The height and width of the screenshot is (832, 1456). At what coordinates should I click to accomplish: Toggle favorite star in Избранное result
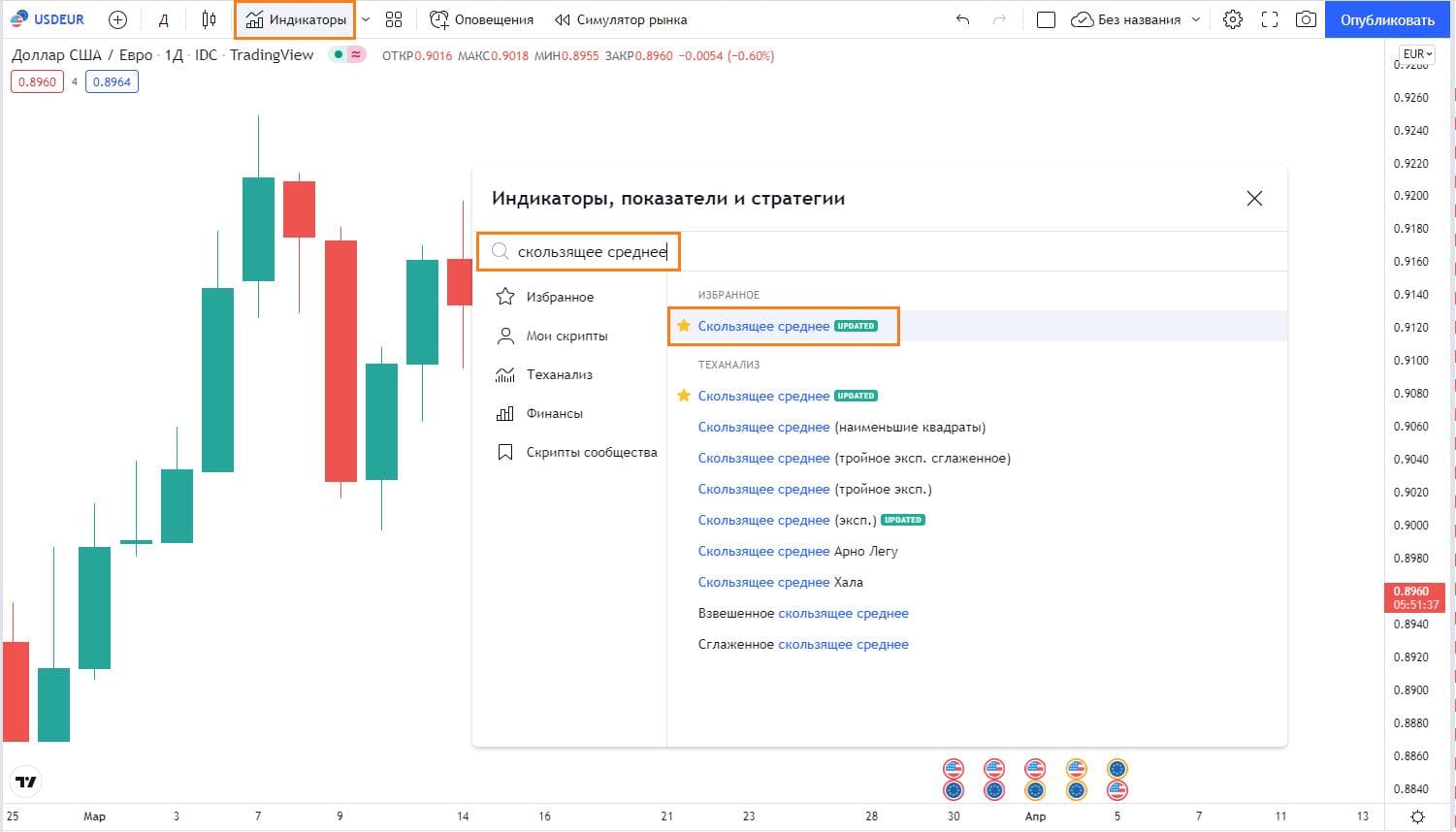coord(684,326)
